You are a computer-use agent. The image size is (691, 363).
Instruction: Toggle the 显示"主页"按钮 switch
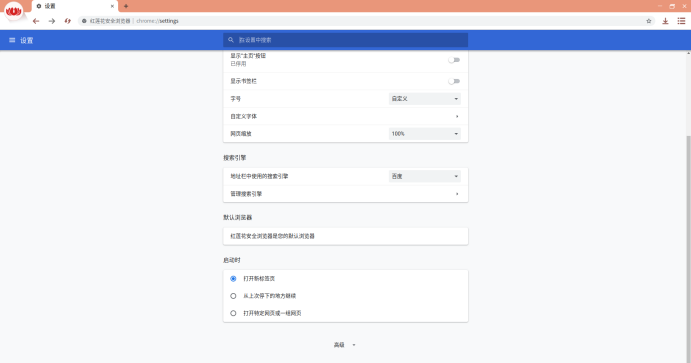click(x=454, y=60)
